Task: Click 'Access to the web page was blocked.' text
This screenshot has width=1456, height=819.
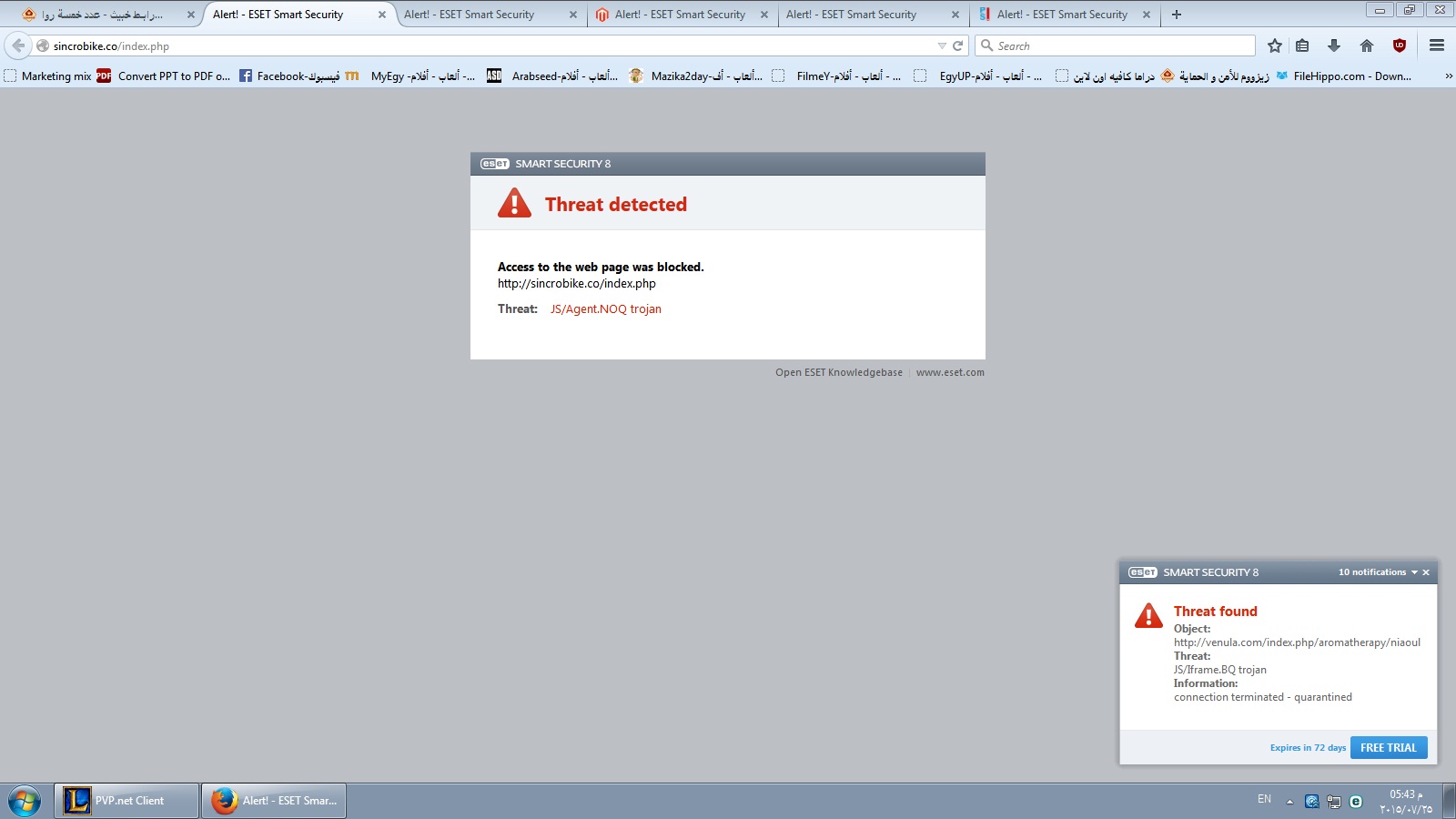Action: (x=601, y=268)
